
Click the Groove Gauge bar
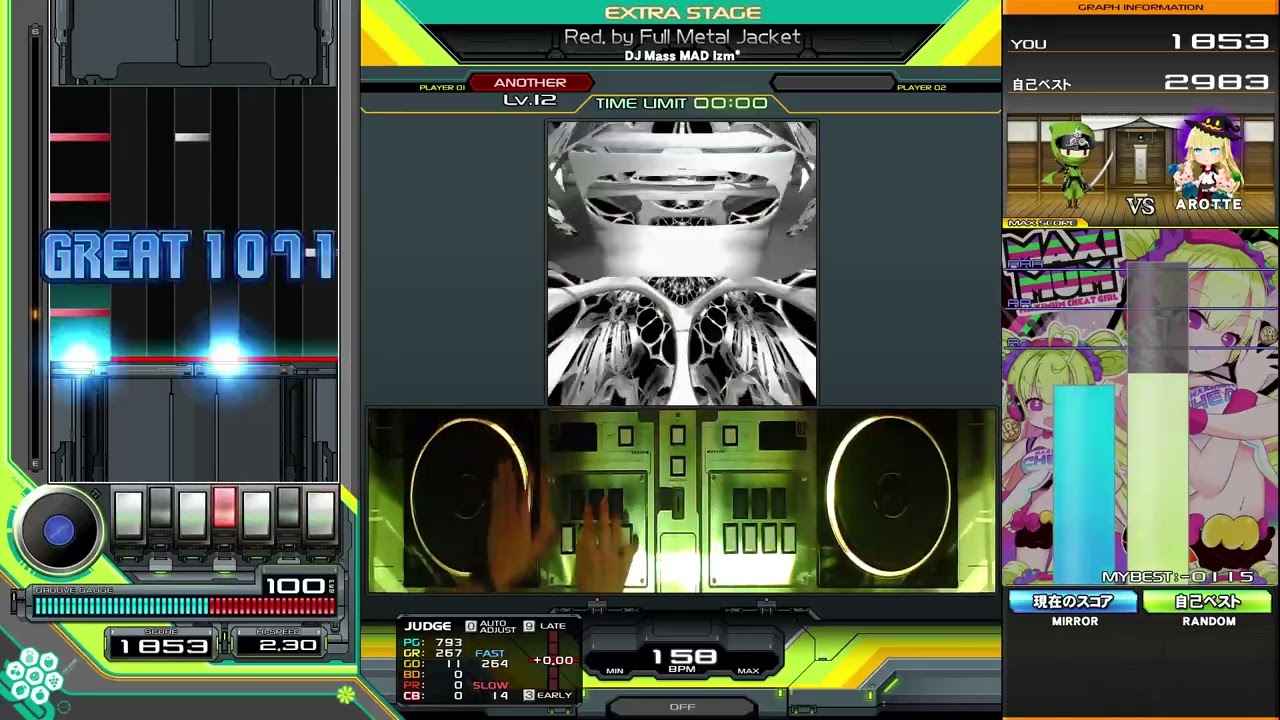click(185, 605)
